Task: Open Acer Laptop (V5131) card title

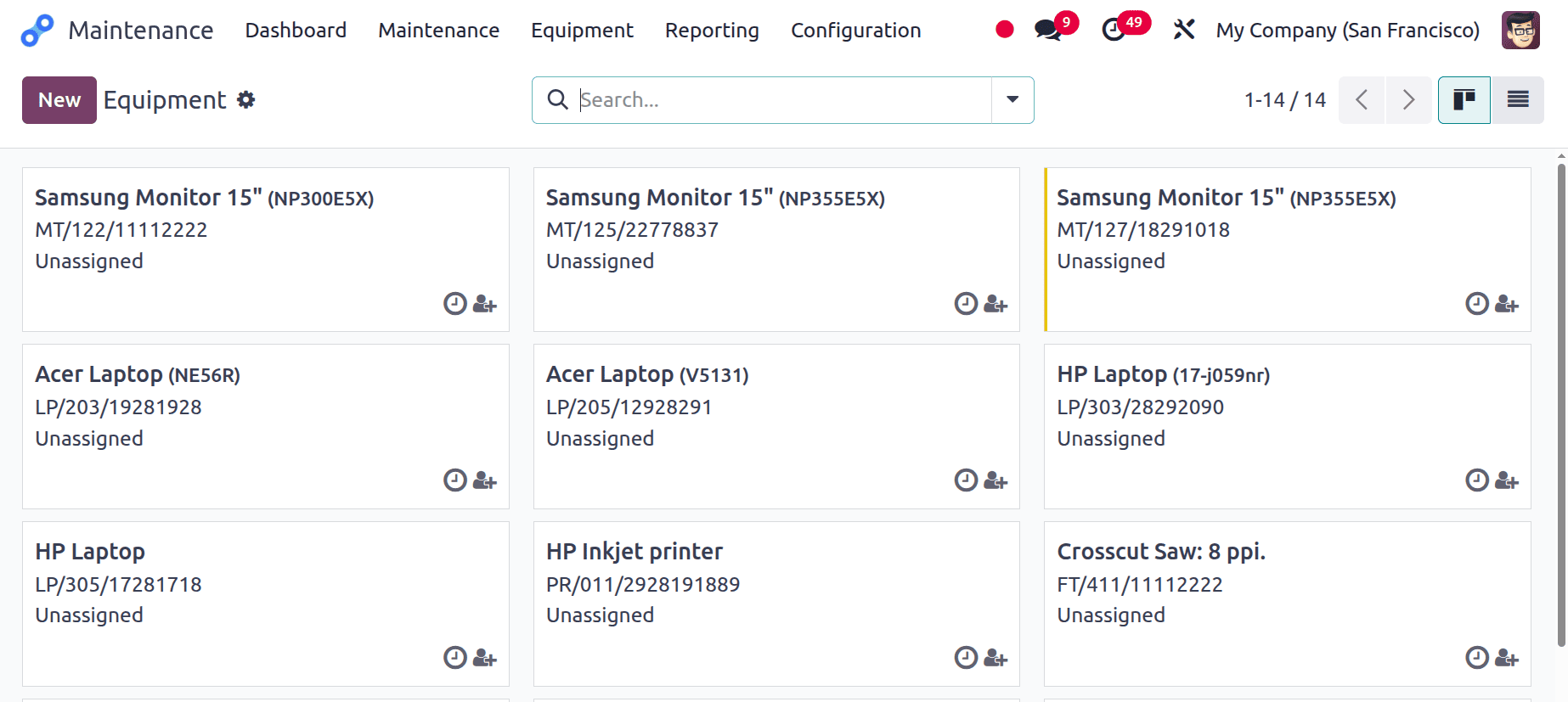Action: 647,374
